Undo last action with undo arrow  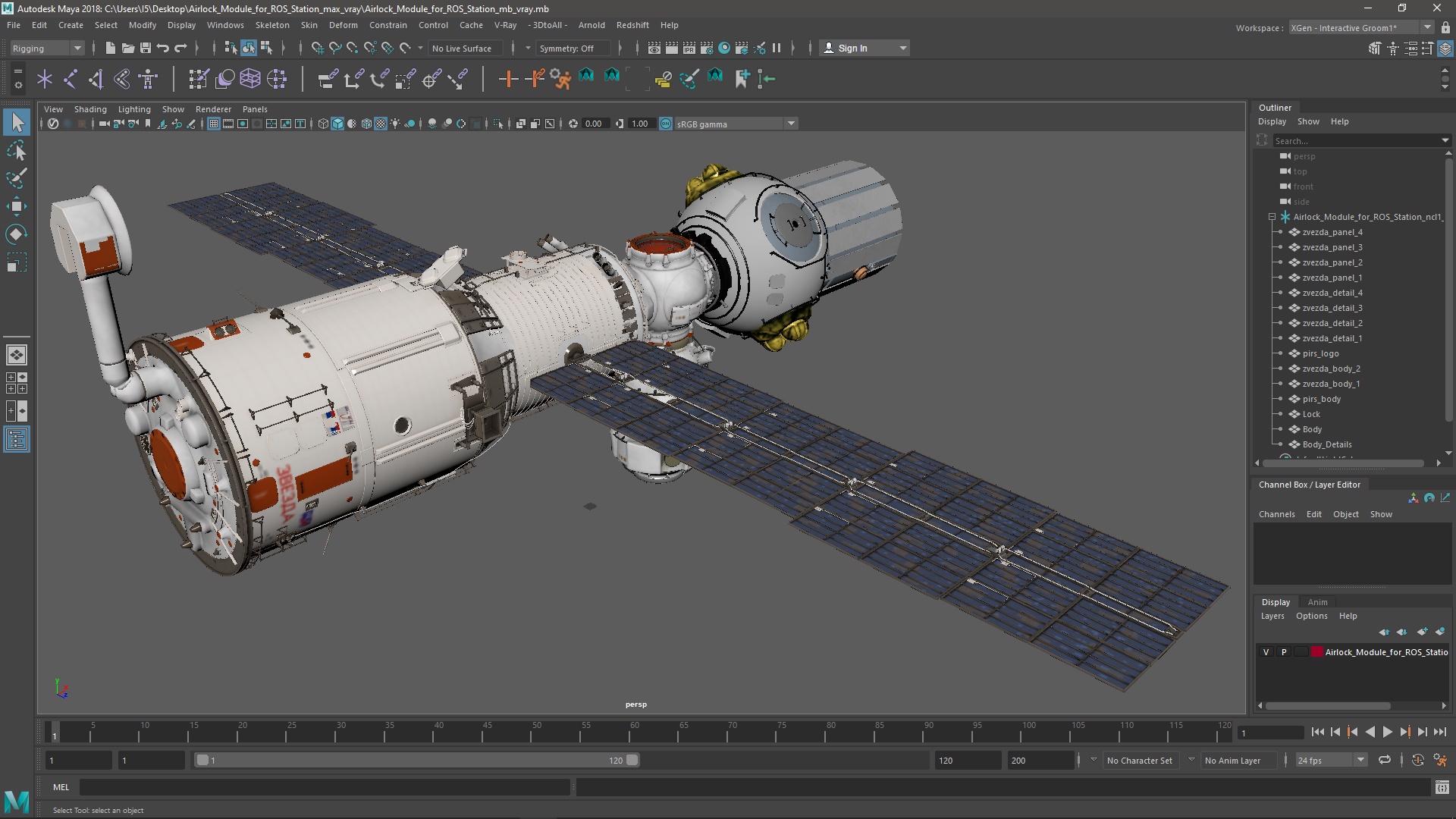(x=163, y=48)
